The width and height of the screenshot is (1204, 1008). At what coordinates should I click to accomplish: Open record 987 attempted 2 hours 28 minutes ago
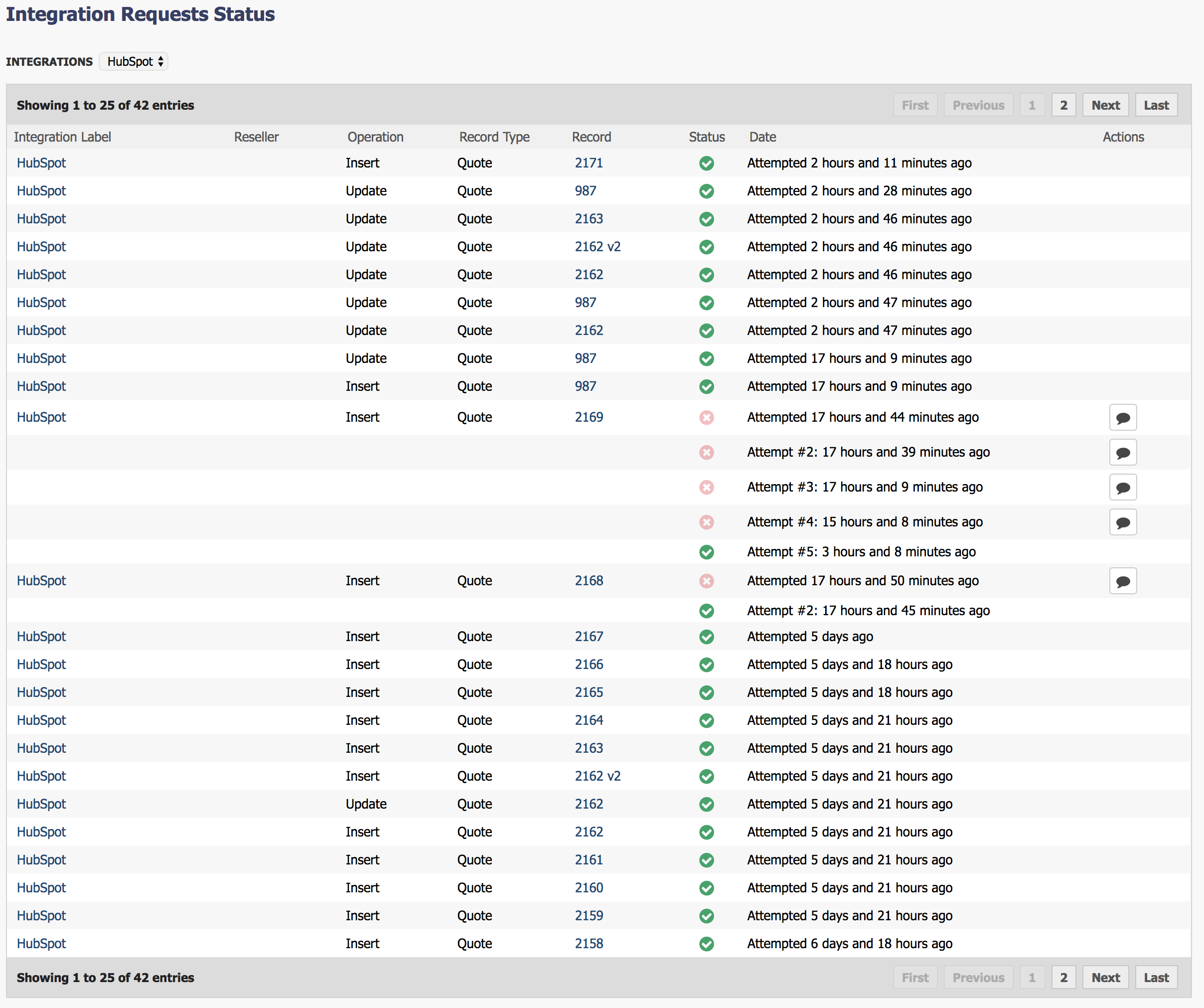pos(586,191)
